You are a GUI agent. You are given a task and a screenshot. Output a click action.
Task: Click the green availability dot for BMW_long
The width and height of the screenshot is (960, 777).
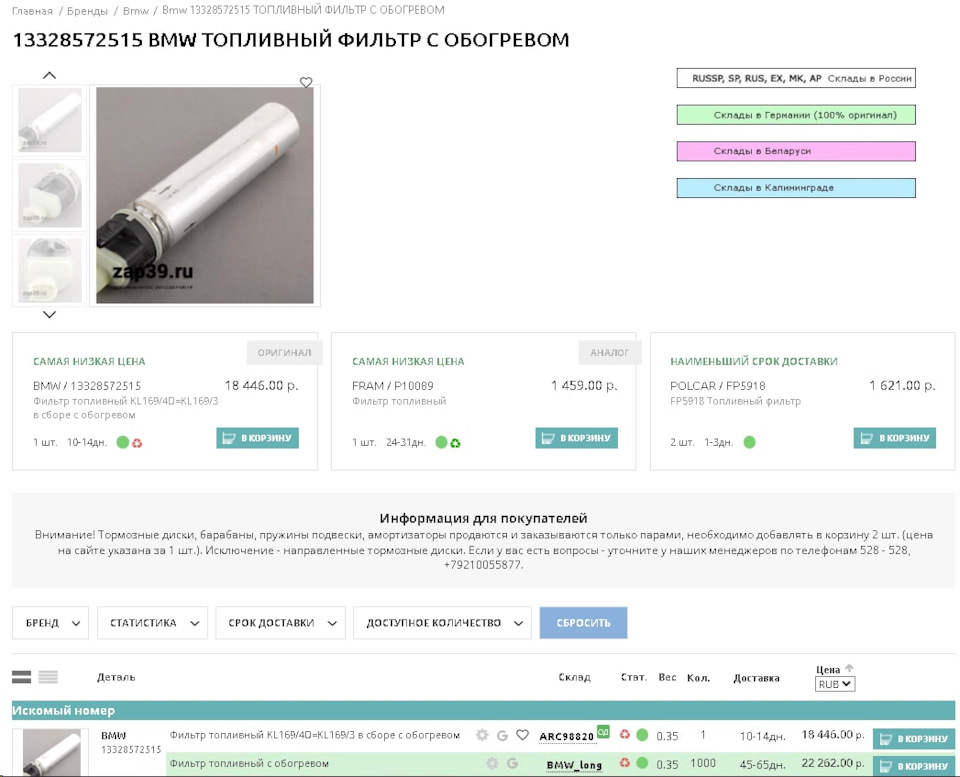pos(643,762)
